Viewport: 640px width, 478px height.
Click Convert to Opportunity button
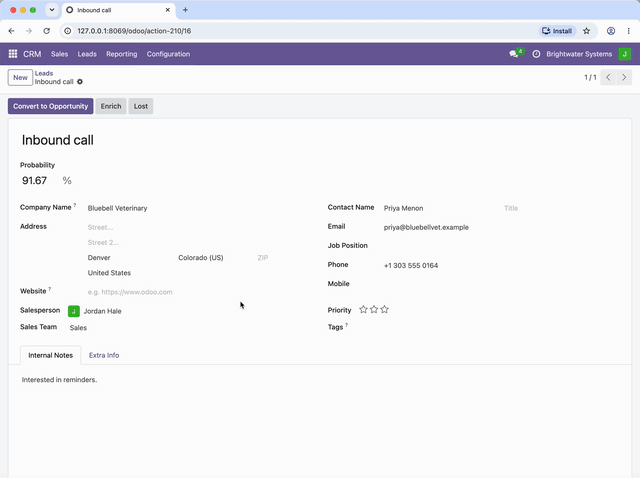point(51,106)
